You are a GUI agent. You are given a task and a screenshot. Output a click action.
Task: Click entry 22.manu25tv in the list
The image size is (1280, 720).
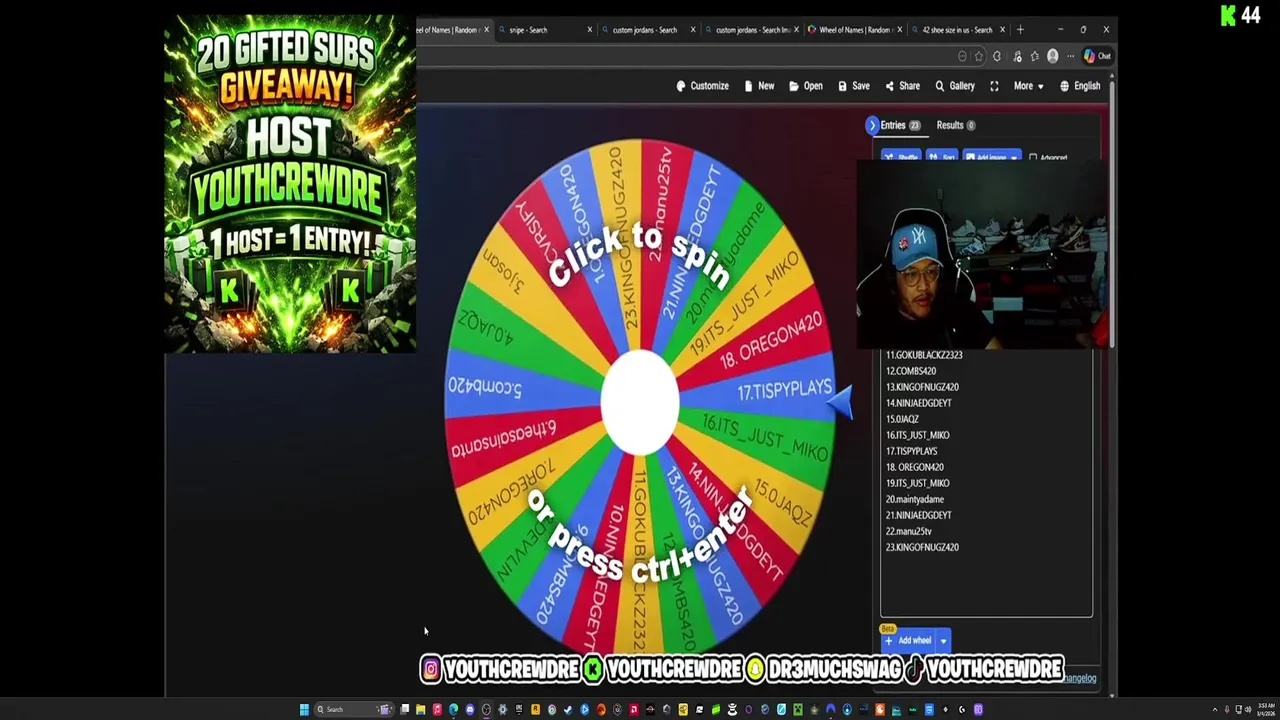[x=908, y=531]
